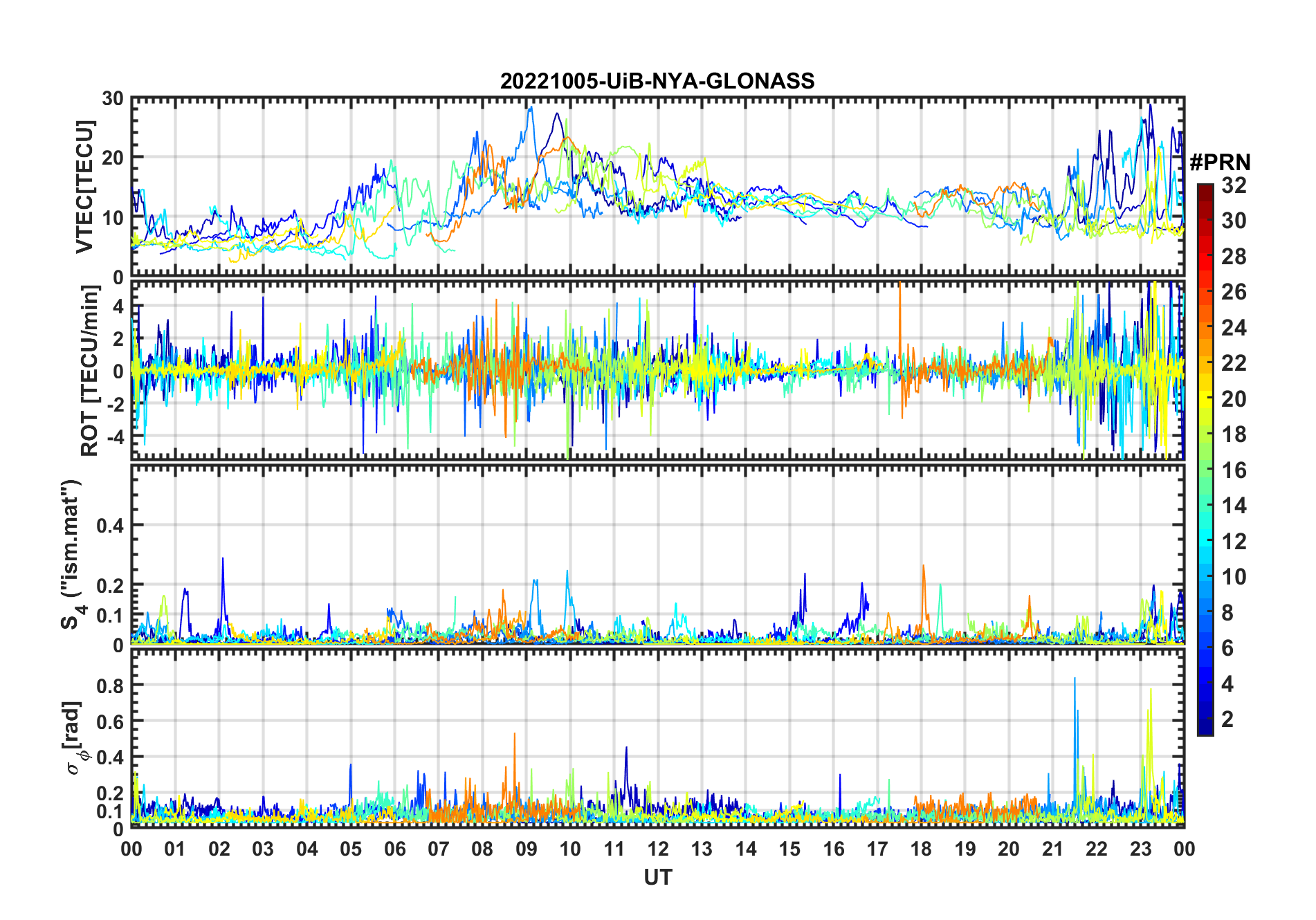Click S4 axis tick label 0.2
Viewport: 1316px width, 920px height.
(111, 585)
